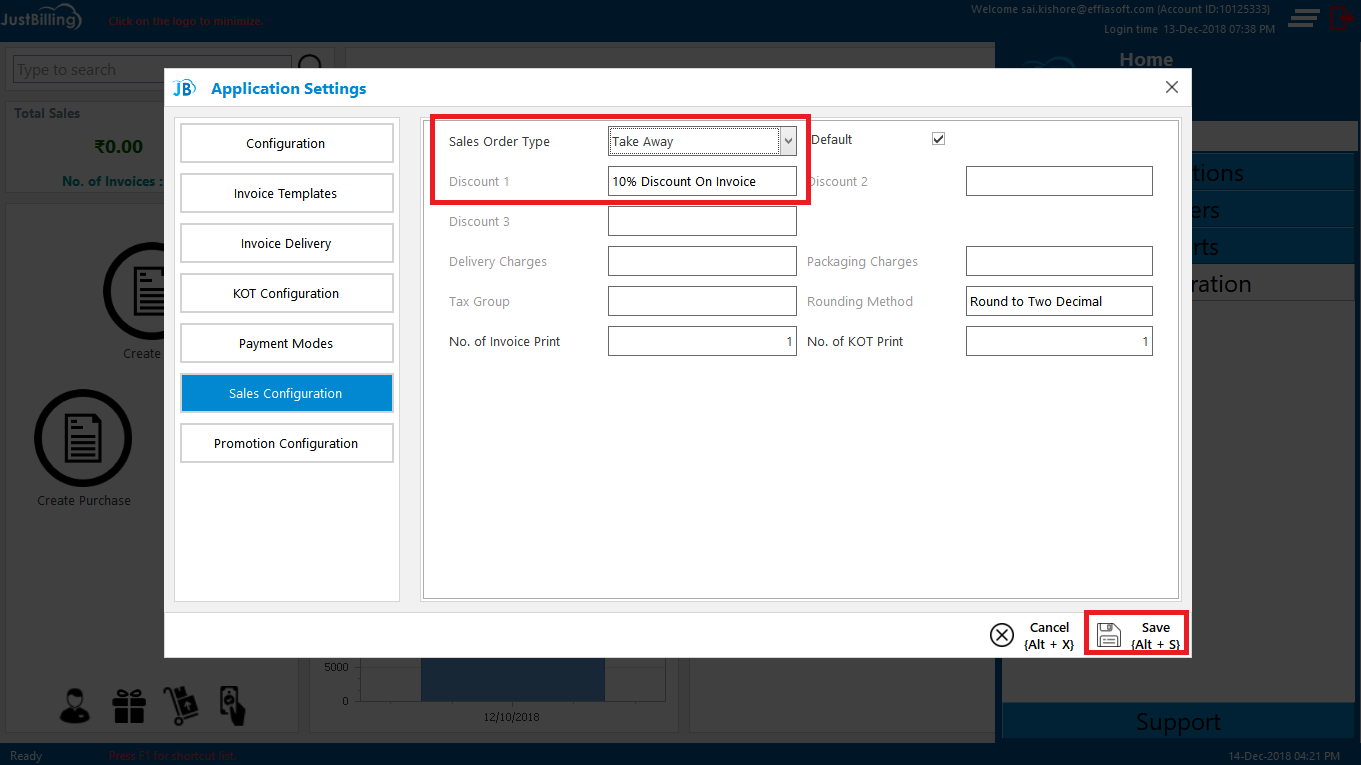Click the Application Settings title text

coord(288,88)
